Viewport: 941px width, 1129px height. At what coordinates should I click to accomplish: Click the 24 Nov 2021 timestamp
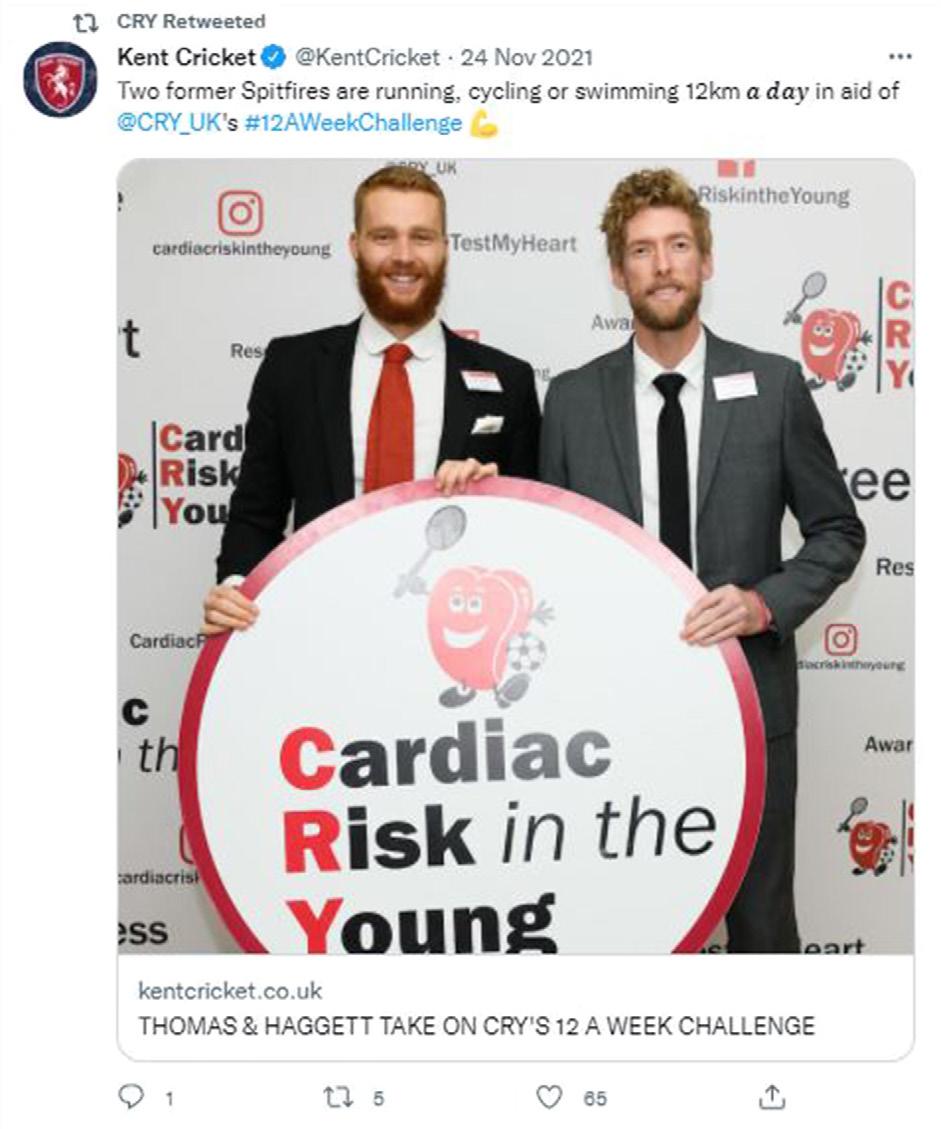click(x=527, y=56)
